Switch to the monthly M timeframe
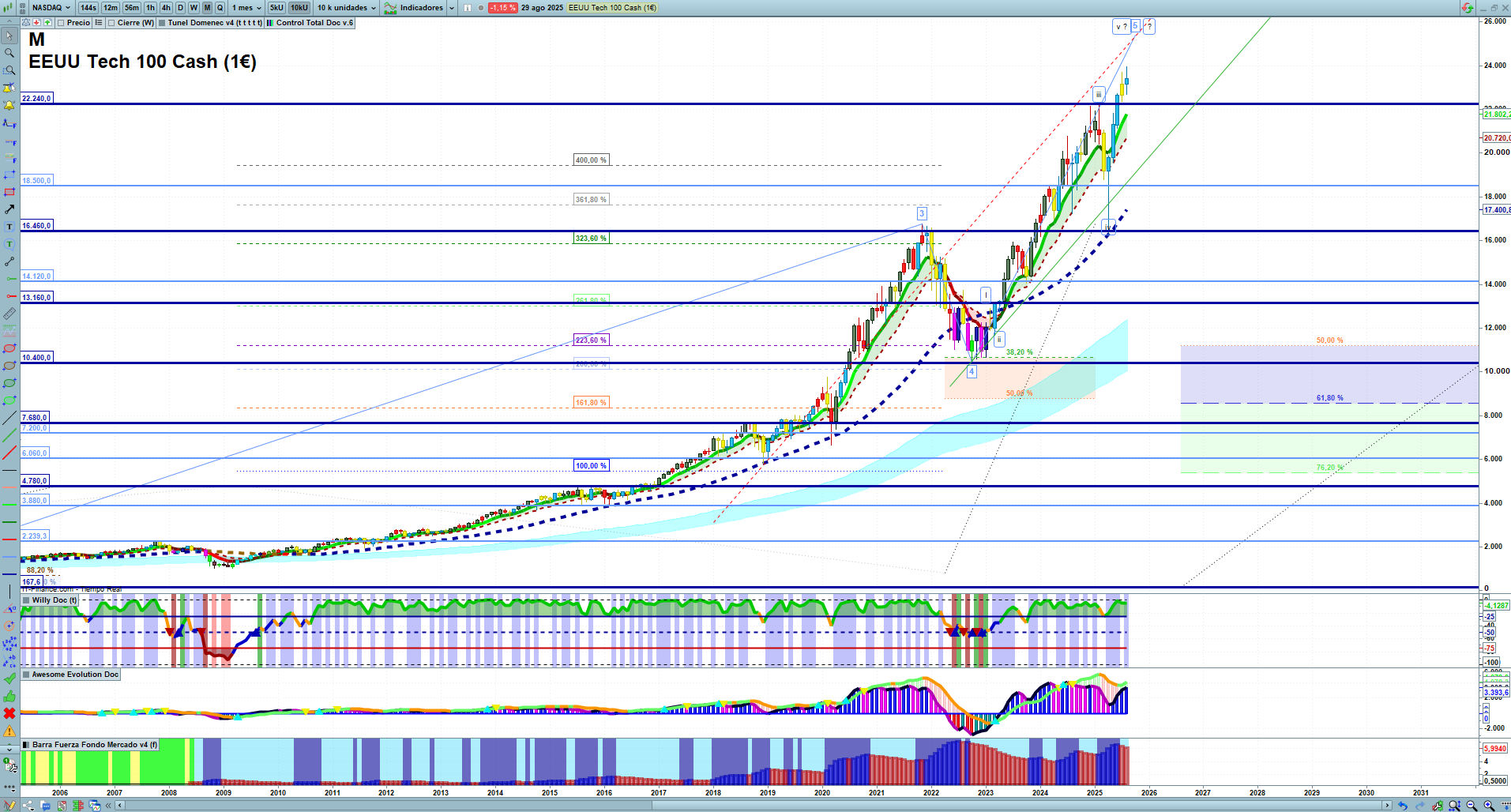Viewport: 1511px width, 812px height. [x=208, y=8]
